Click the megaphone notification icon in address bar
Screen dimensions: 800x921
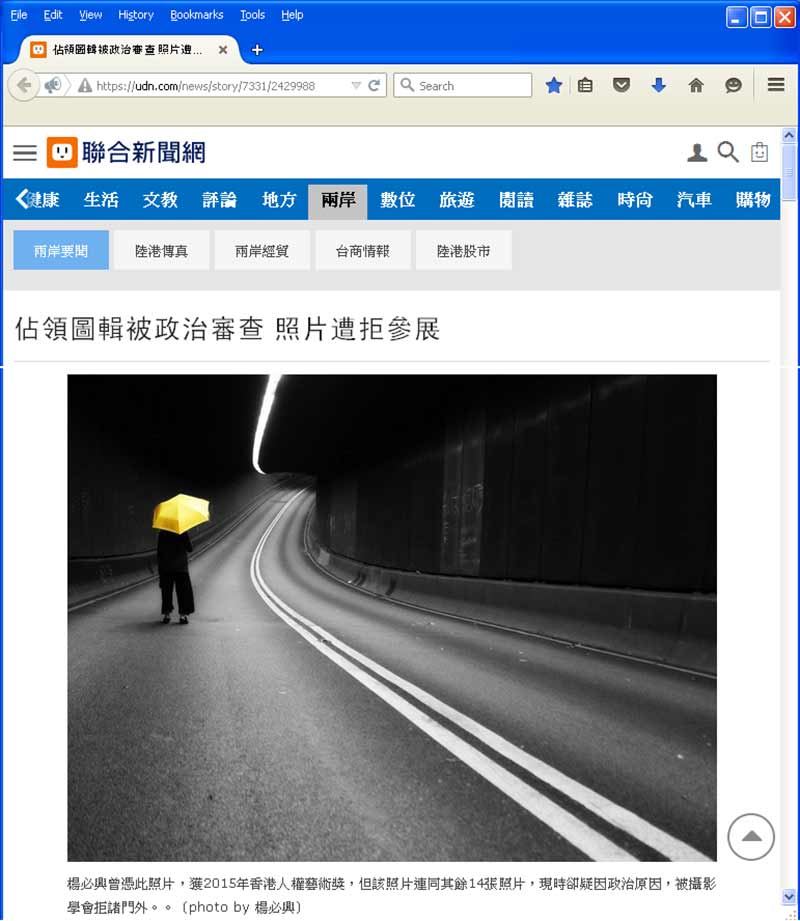click(x=53, y=86)
